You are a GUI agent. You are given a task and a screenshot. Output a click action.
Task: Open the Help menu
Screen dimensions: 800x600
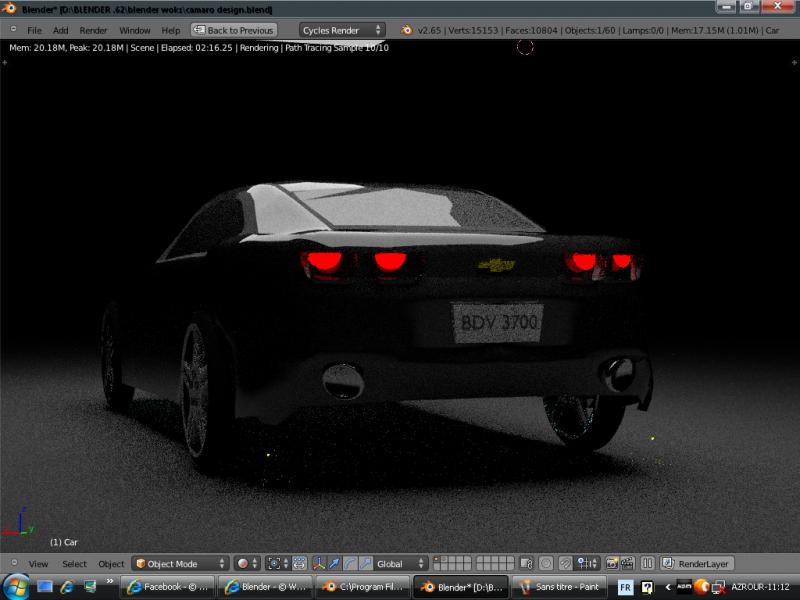(x=170, y=30)
